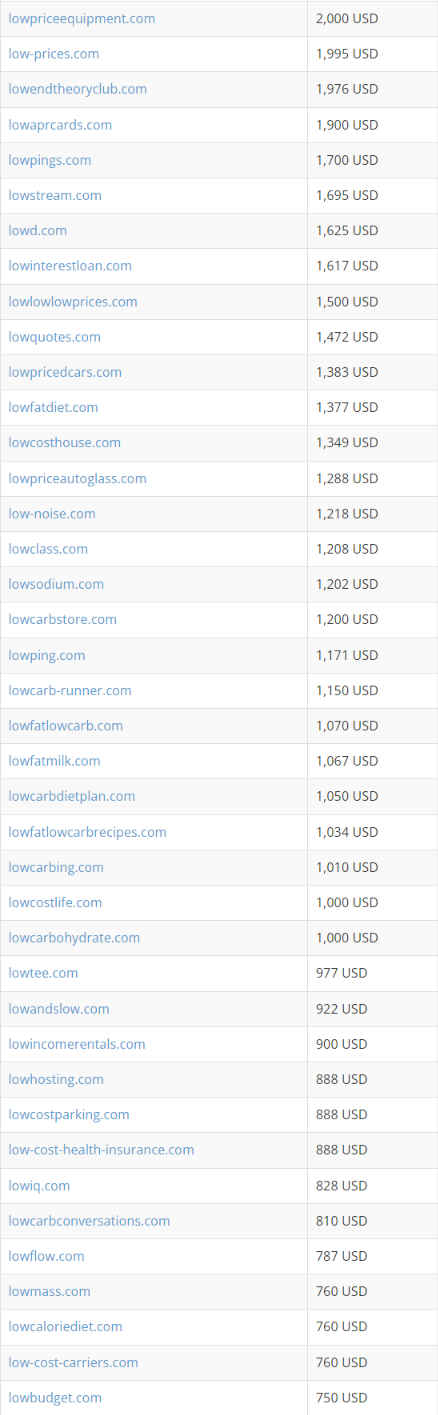Click lowinterestloan.com link
This screenshot has width=438, height=1415.
70,266
